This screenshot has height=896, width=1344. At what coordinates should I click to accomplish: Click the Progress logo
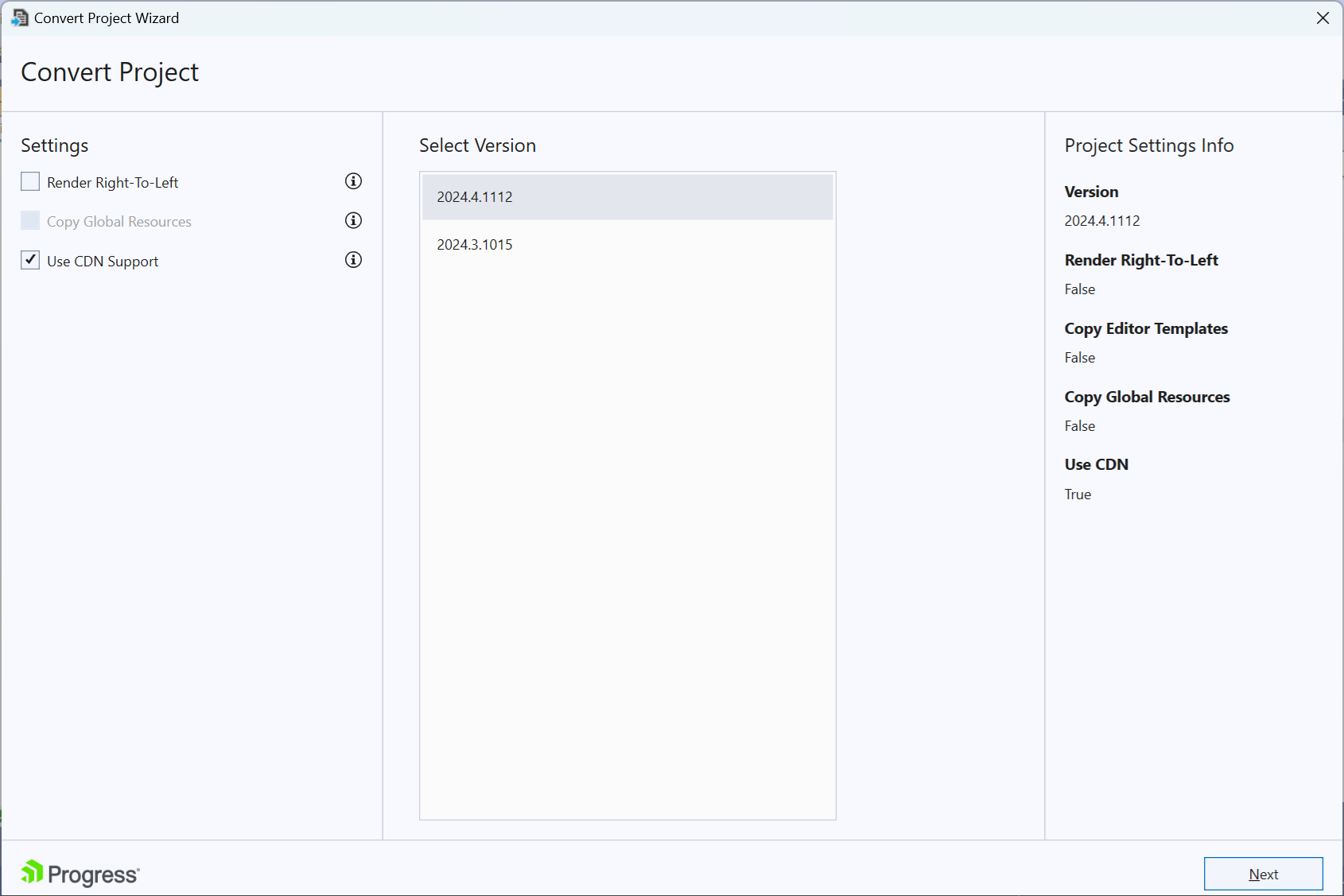pos(78,873)
